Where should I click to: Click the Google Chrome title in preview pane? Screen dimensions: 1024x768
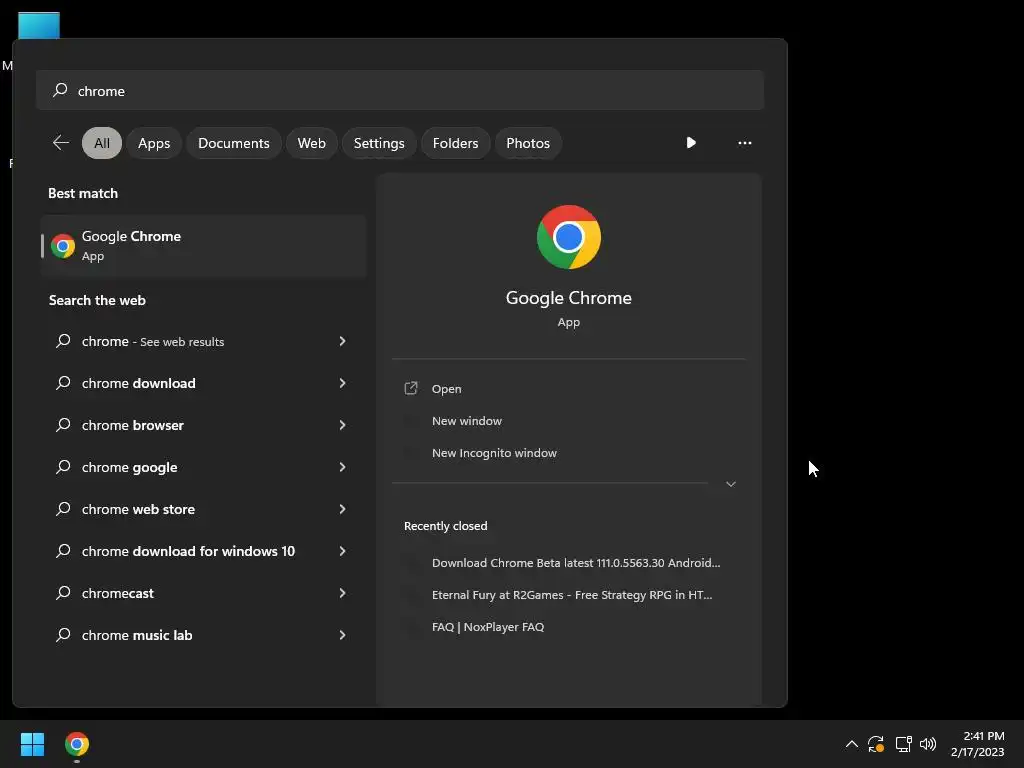point(569,298)
